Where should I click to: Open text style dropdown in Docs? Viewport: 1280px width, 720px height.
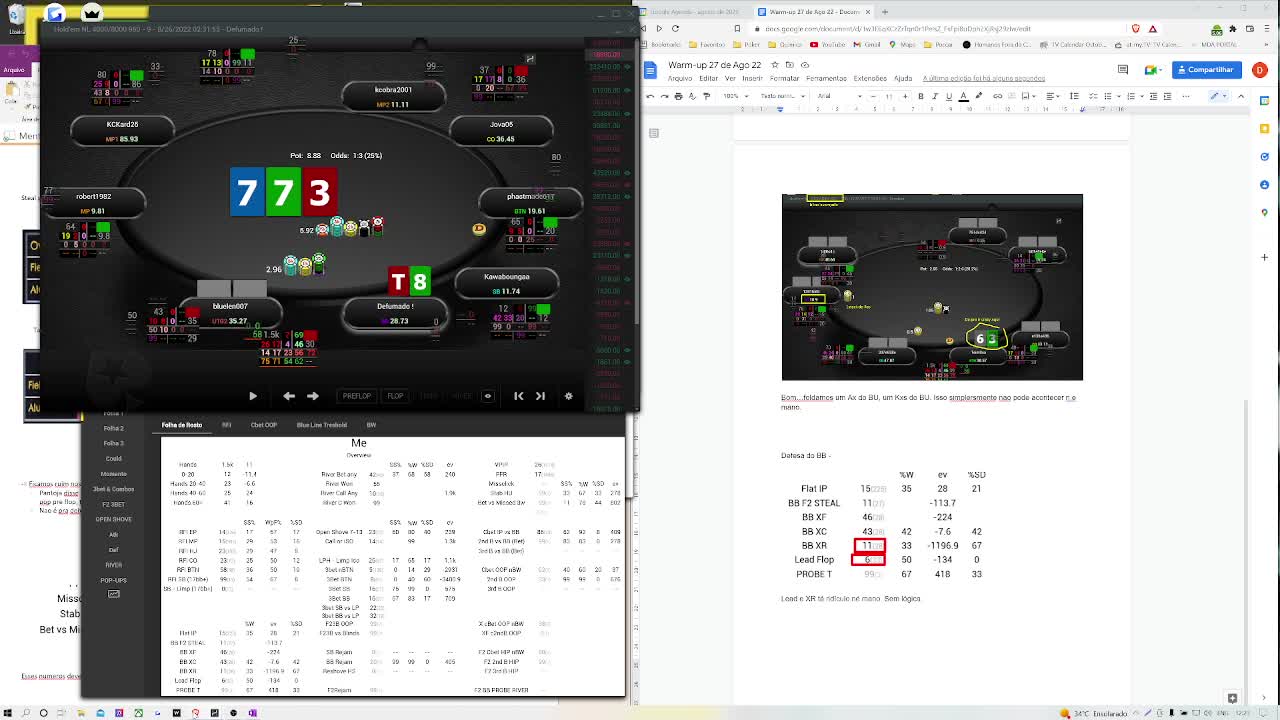tap(783, 97)
